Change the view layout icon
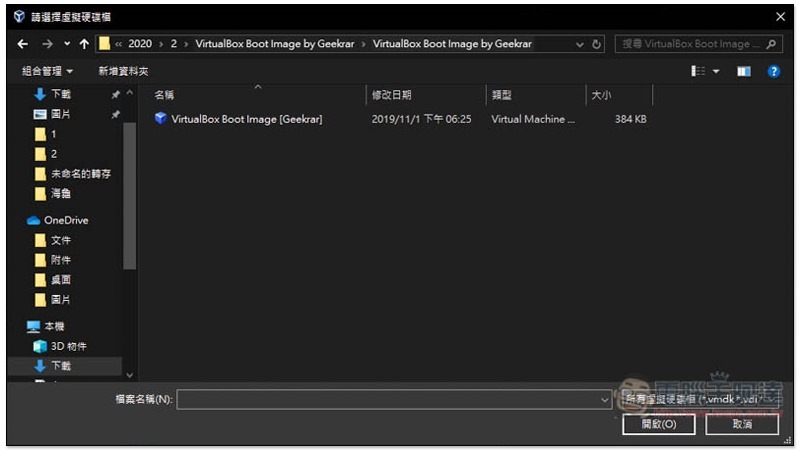Viewport: 800px width, 451px height. pos(698,71)
